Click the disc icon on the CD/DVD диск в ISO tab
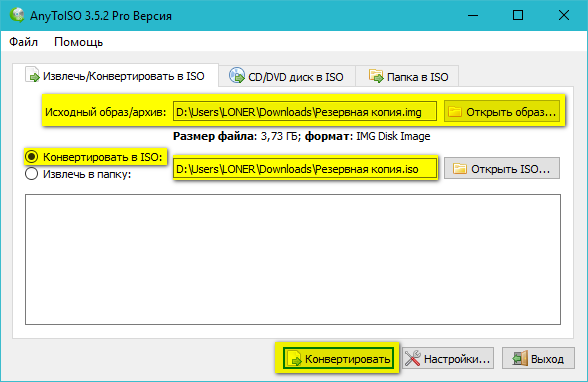Screen dimensions: 588x382 (x=237, y=75)
